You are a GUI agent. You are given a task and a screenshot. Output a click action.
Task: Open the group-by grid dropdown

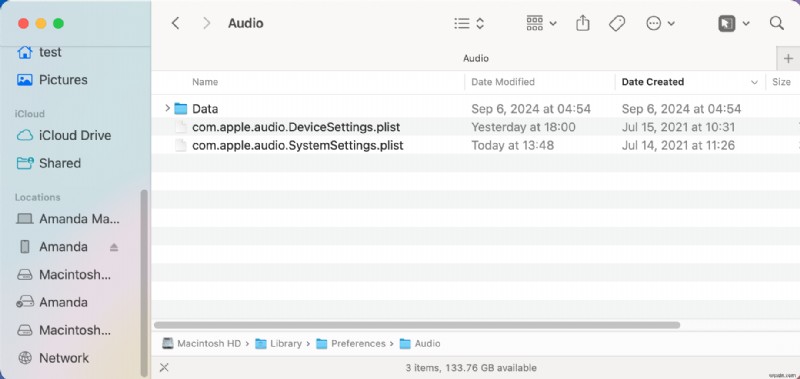[541, 23]
